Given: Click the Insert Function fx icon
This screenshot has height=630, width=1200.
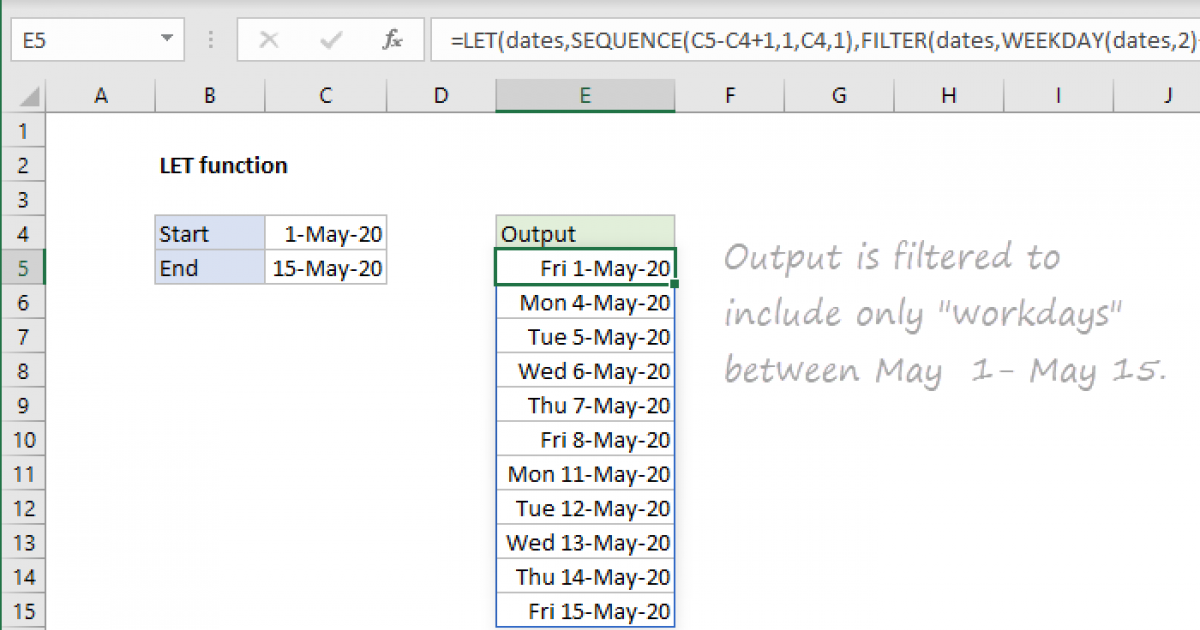Looking at the screenshot, I should pyautogui.click(x=393, y=40).
